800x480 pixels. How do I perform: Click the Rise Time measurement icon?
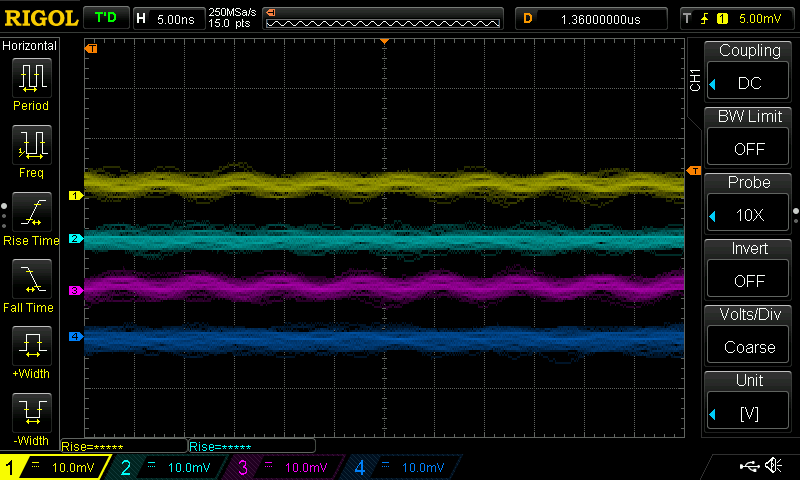coord(30,213)
